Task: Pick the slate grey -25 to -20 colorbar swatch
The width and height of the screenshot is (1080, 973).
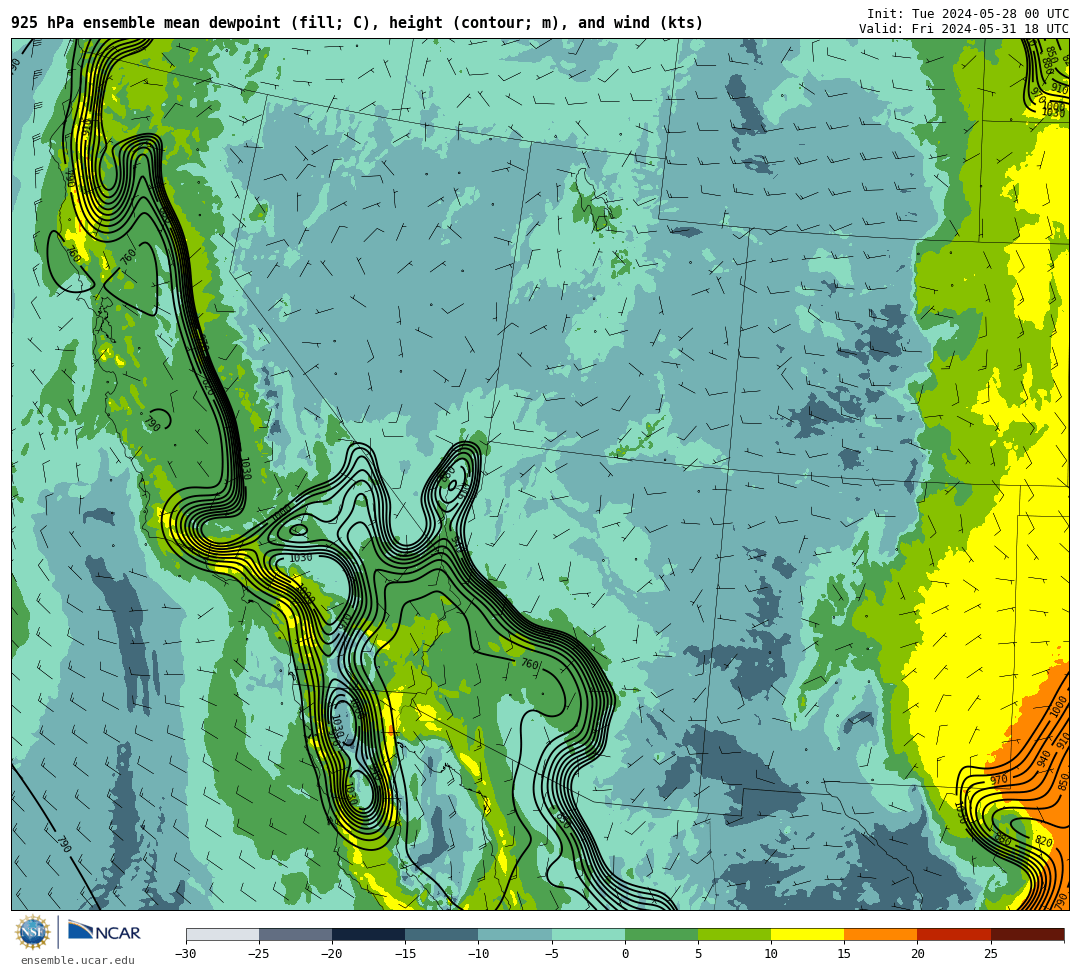Action: click(295, 934)
